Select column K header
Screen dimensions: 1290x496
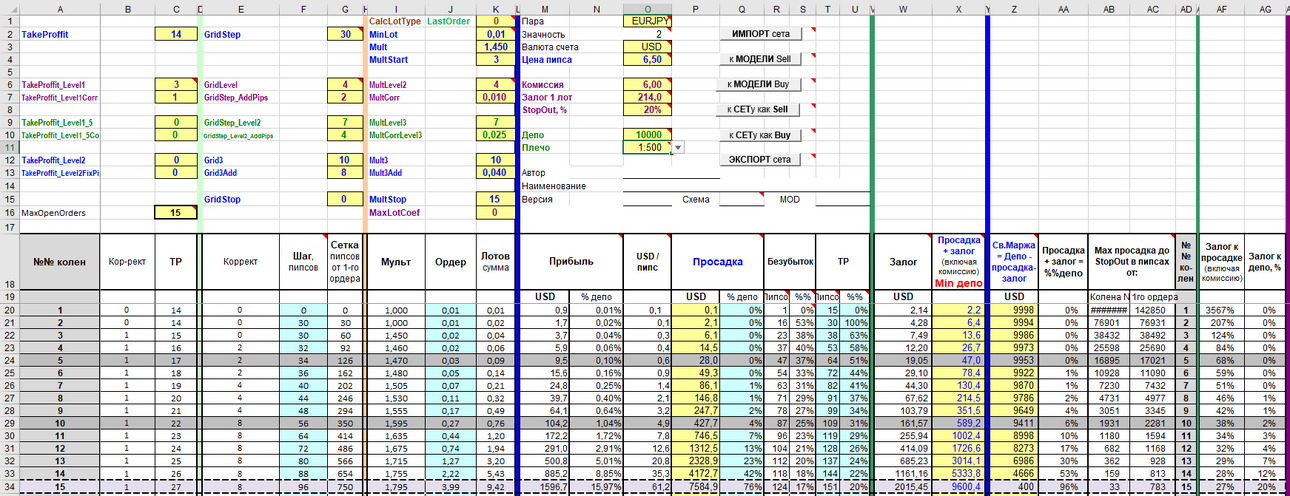[x=495, y=9]
